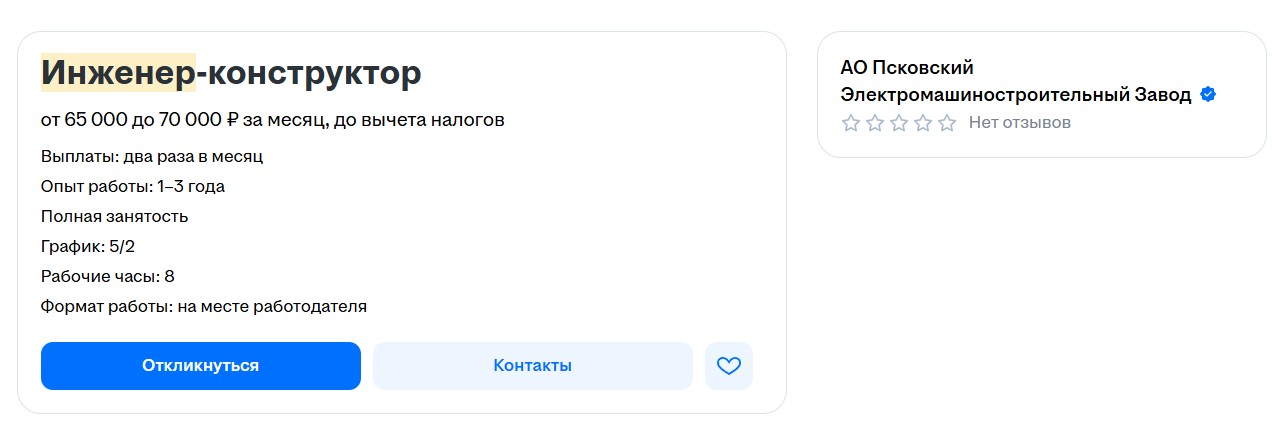Click the fourth rating star

pos(923,123)
